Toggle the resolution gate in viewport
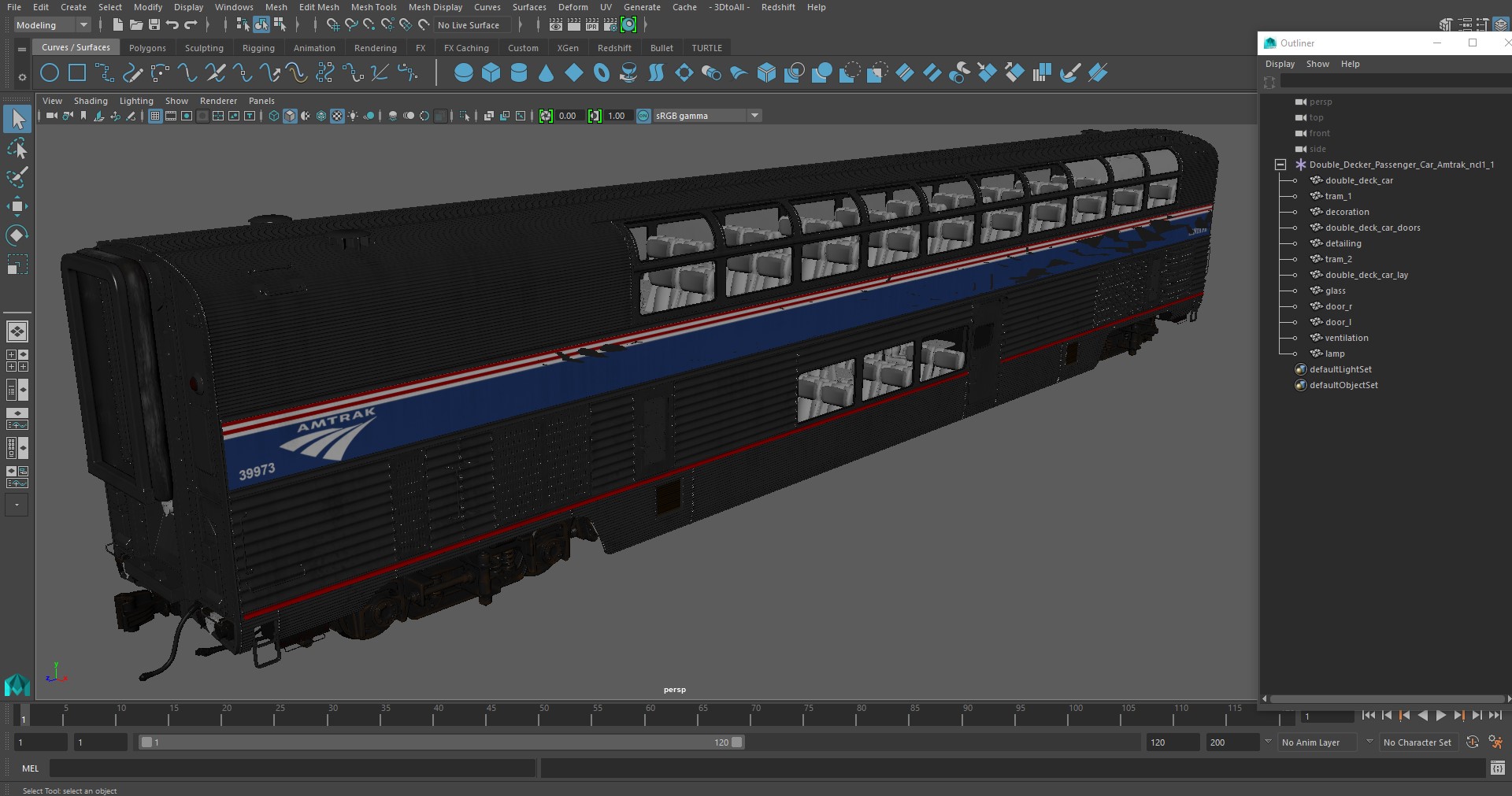 (187, 116)
